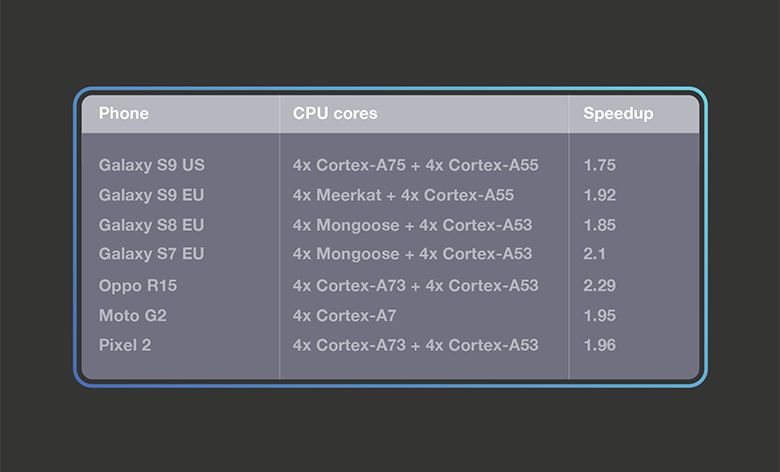780x472 pixels.
Task: Click the Galaxy S8 EU phone name
Action: click(151, 225)
